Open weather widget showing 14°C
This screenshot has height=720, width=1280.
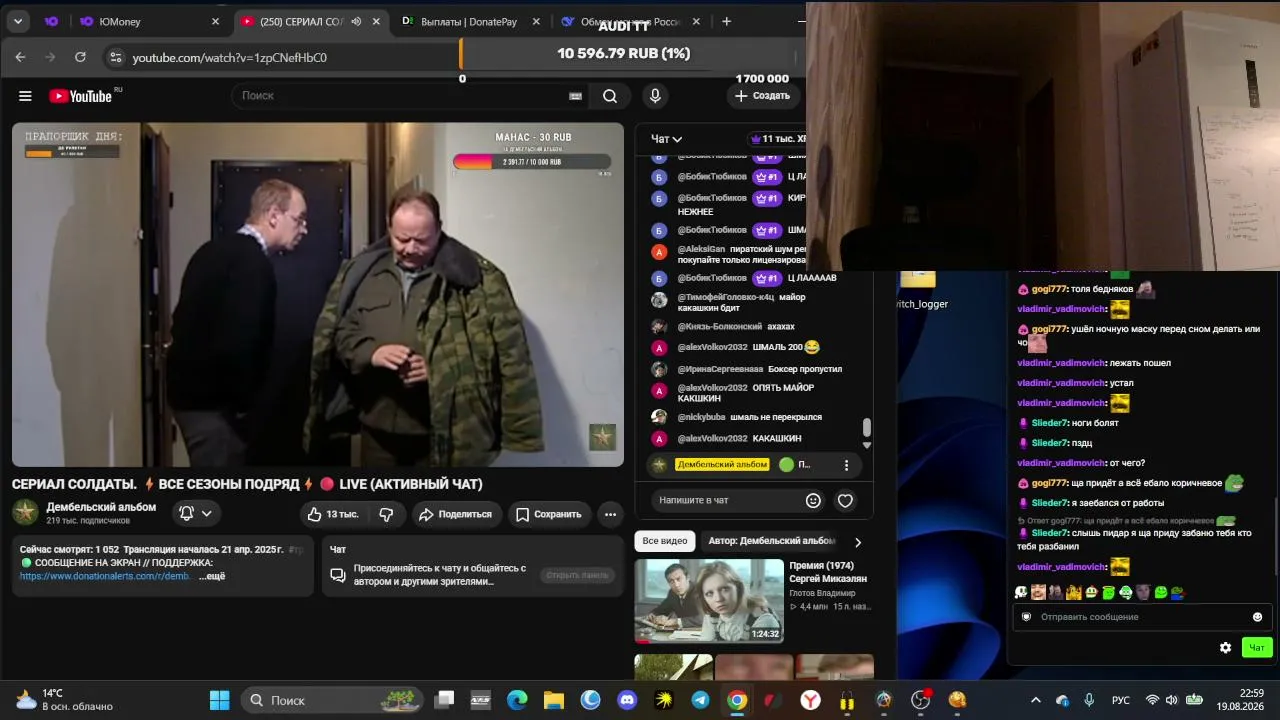(x=64, y=700)
